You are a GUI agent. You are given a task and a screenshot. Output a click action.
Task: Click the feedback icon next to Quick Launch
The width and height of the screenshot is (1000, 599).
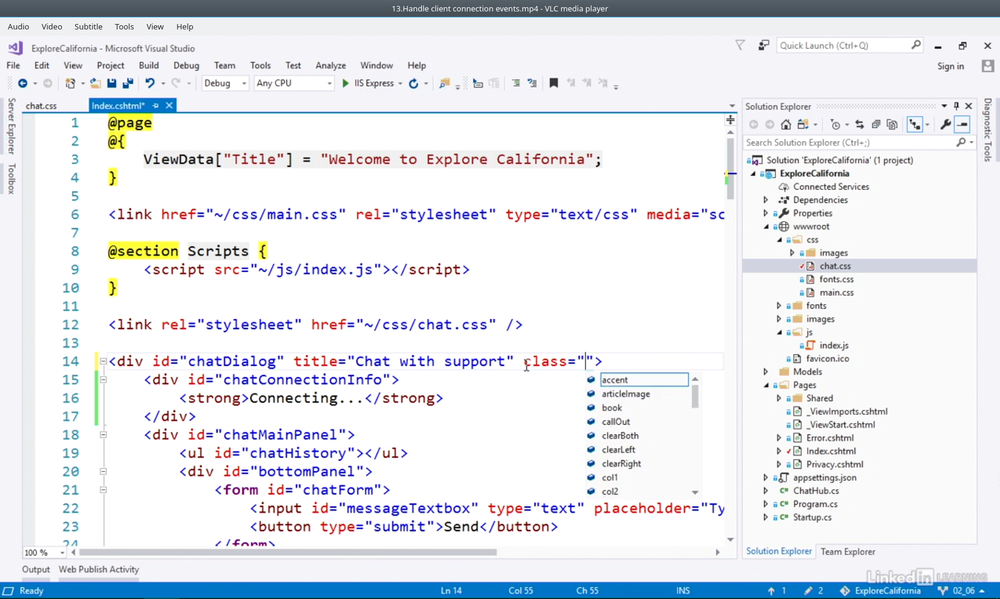(x=763, y=45)
